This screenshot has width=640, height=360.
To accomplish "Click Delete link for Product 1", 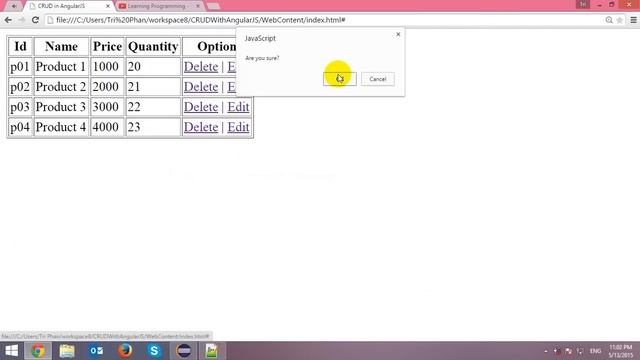I will (201, 67).
